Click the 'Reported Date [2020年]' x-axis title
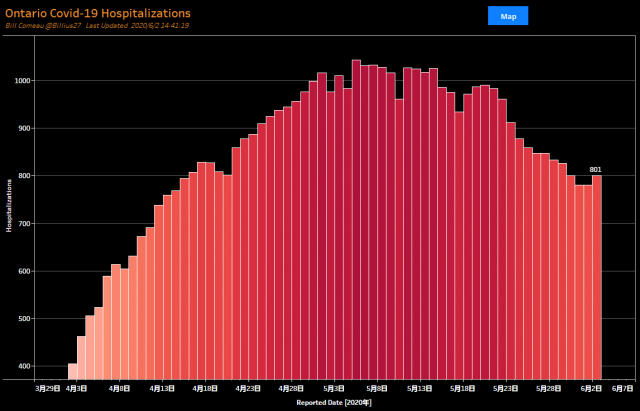Viewport: 640px width, 411px height. 334,403
